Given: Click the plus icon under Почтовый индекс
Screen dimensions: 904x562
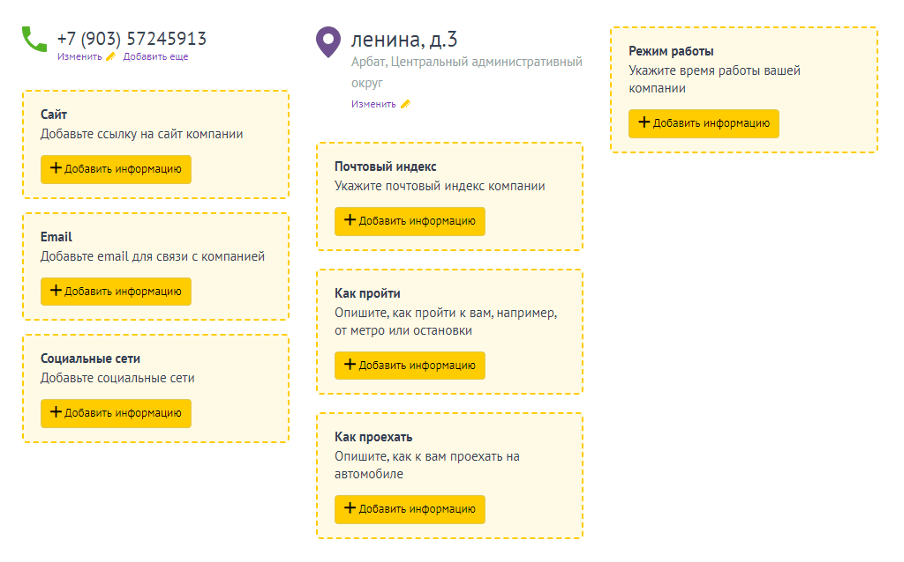Looking at the screenshot, I should click(x=350, y=221).
